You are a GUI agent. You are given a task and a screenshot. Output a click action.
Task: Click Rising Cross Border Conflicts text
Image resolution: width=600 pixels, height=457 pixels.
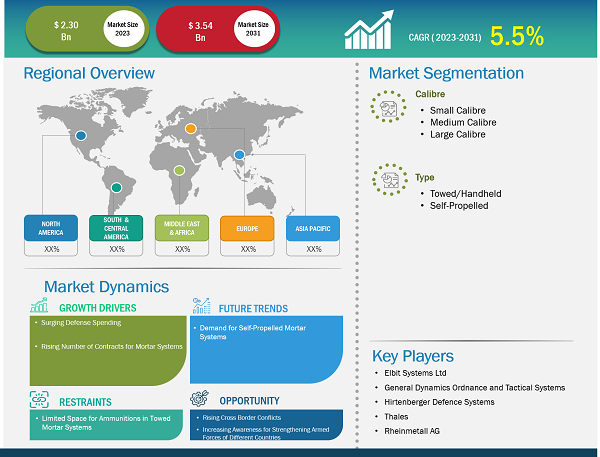[x=241, y=418]
